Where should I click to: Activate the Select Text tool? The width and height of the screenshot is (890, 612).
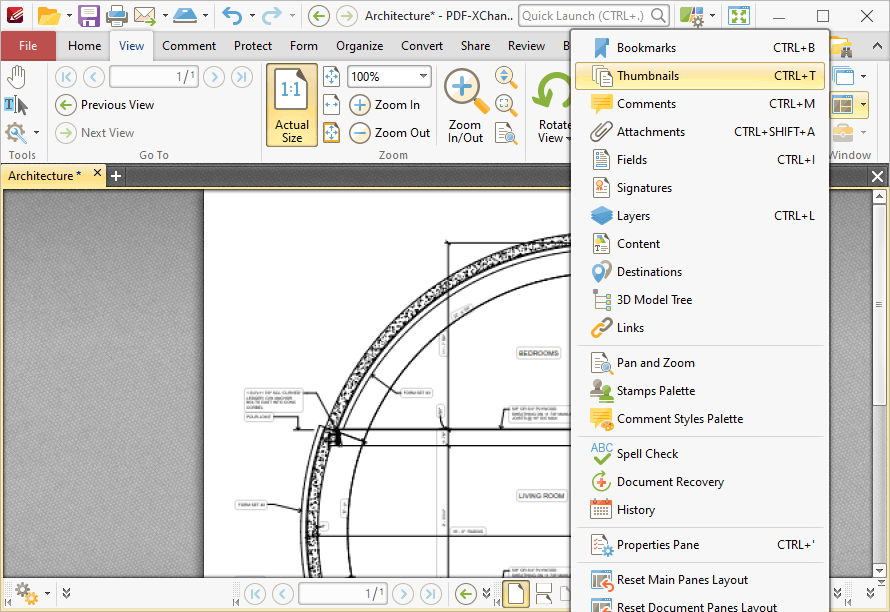(x=14, y=104)
